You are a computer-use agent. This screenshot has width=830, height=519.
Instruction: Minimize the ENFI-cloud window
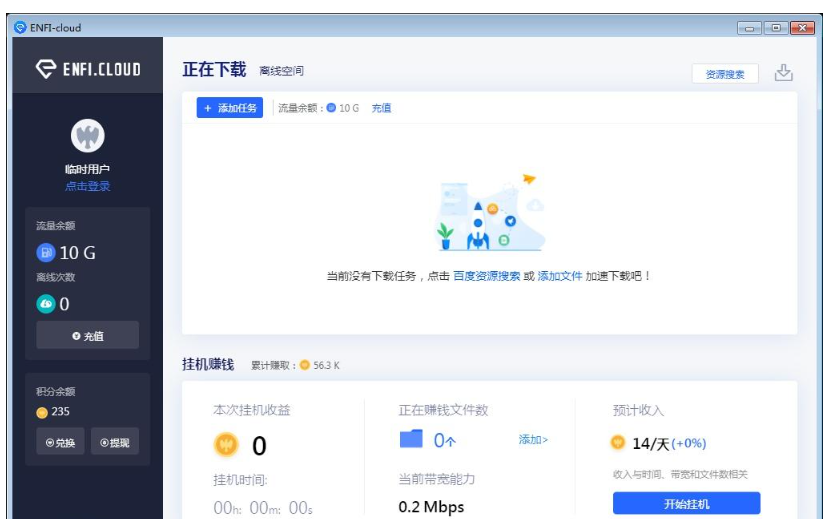[x=749, y=28]
